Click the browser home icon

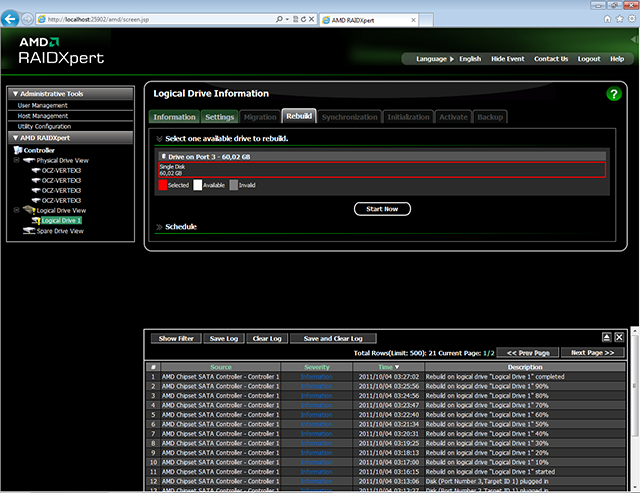(607, 19)
